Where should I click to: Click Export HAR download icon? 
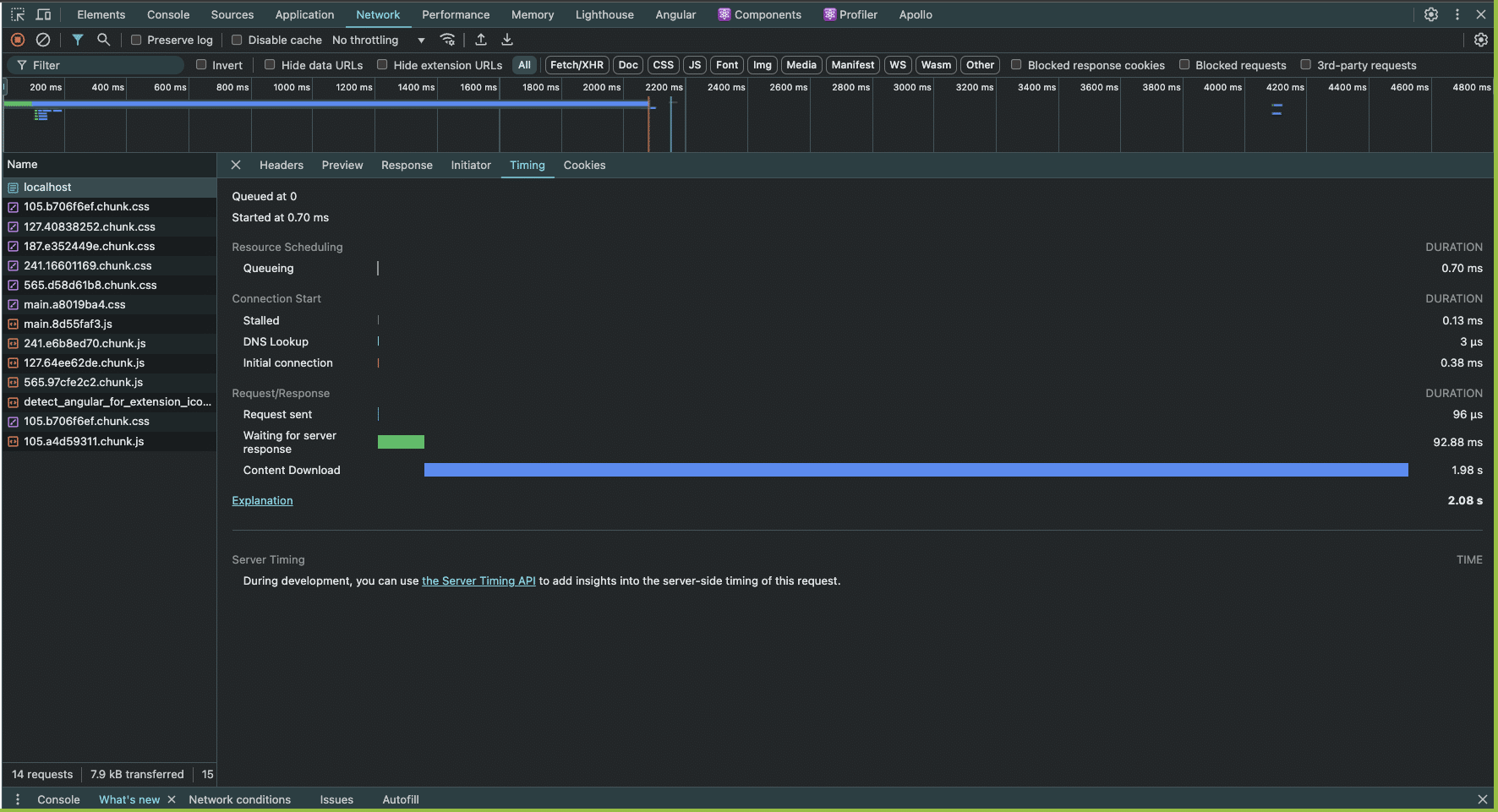(x=507, y=40)
